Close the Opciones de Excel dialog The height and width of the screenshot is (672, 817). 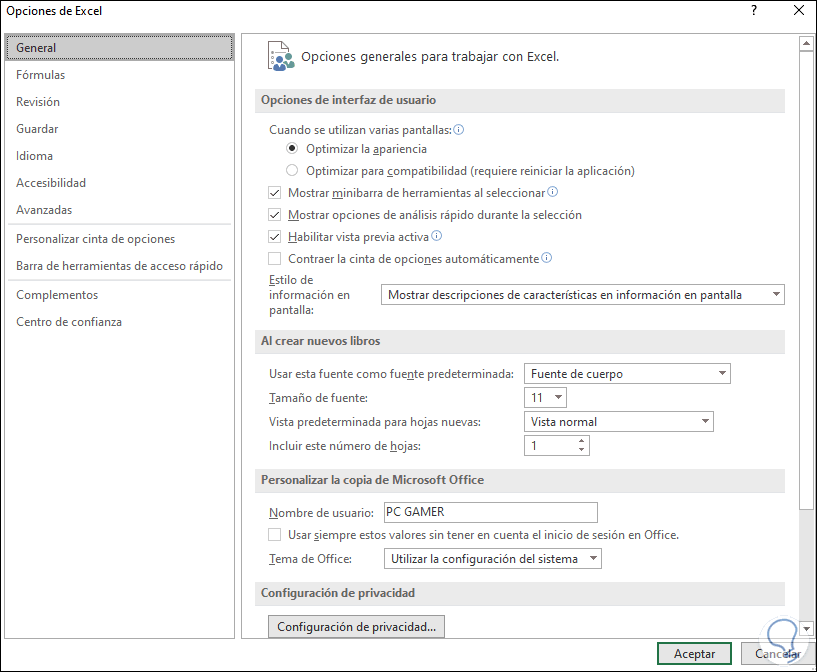(x=798, y=10)
